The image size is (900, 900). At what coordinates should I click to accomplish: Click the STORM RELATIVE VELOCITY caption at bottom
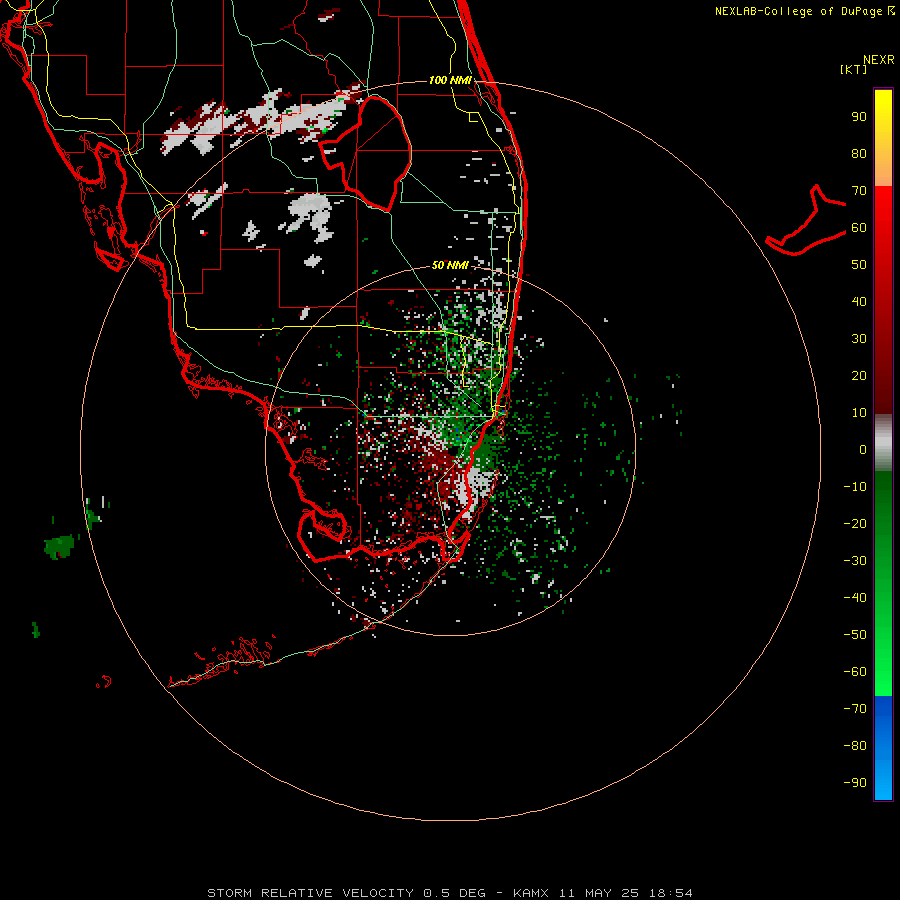pos(450,893)
